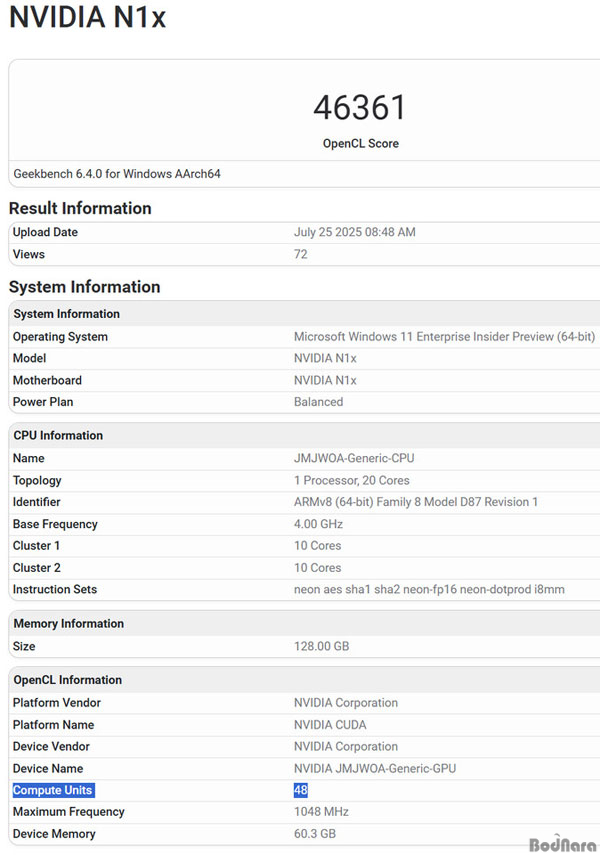Click the highlighted compute units value 48

[x=301, y=790]
